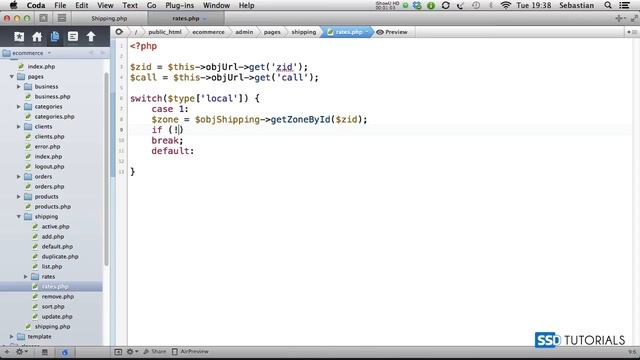The width and height of the screenshot is (640, 360).
Task: Open logout.php in the file tree
Action: pos(49,167)
